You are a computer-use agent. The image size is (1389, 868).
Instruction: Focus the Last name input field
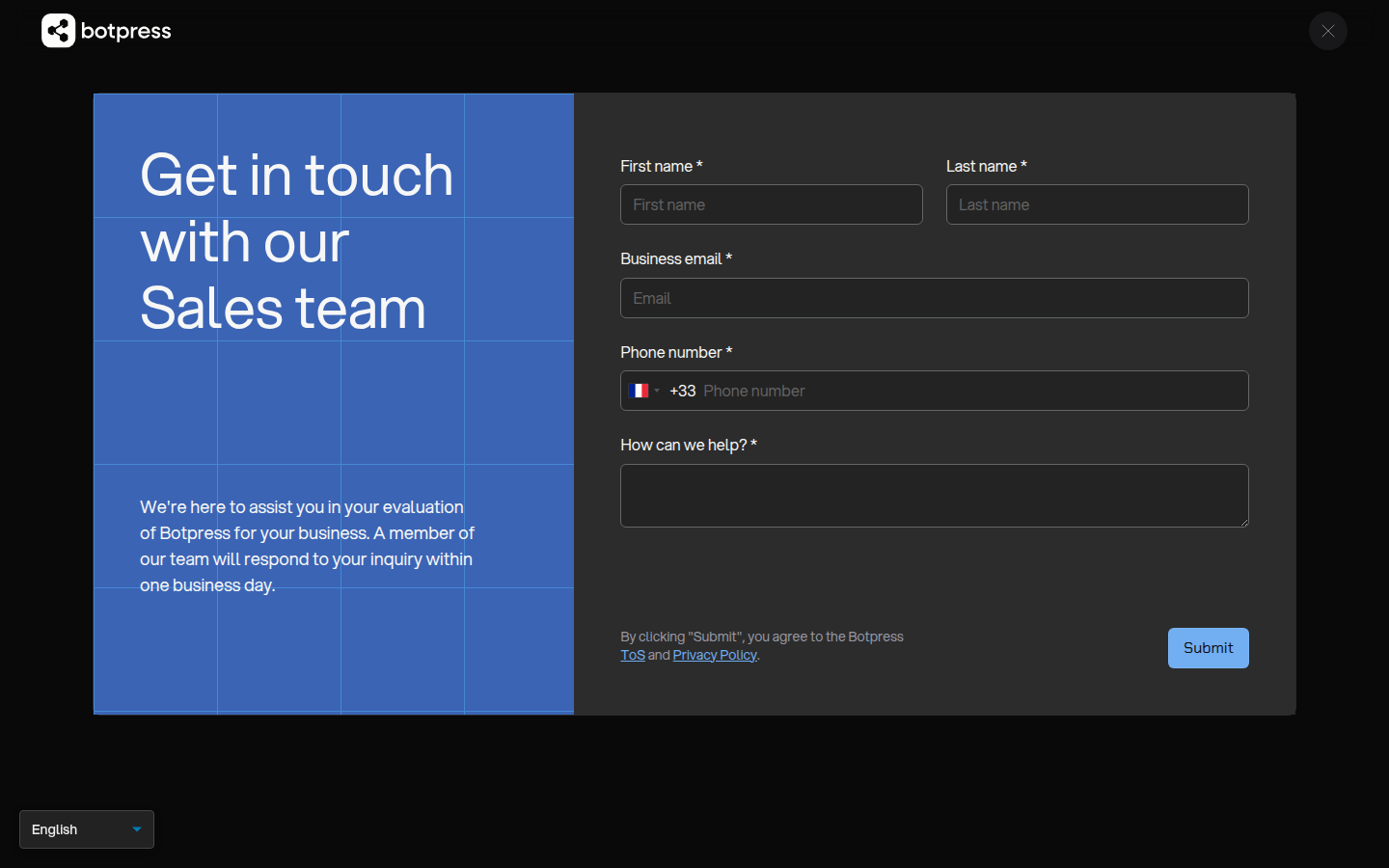pos(1097,204)
